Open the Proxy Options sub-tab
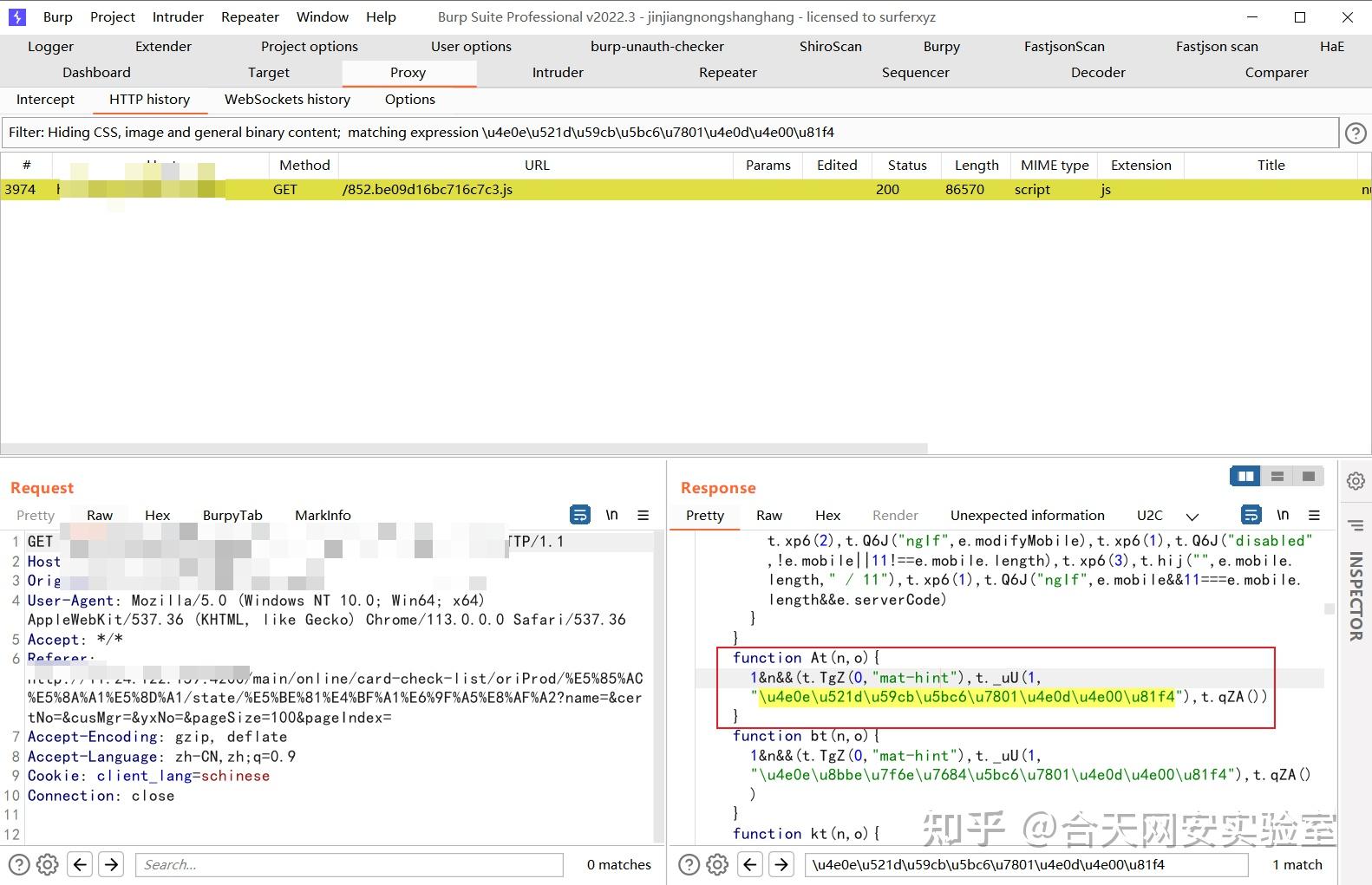The height and width of the screenshot is (885, 1372). (410, 100)
